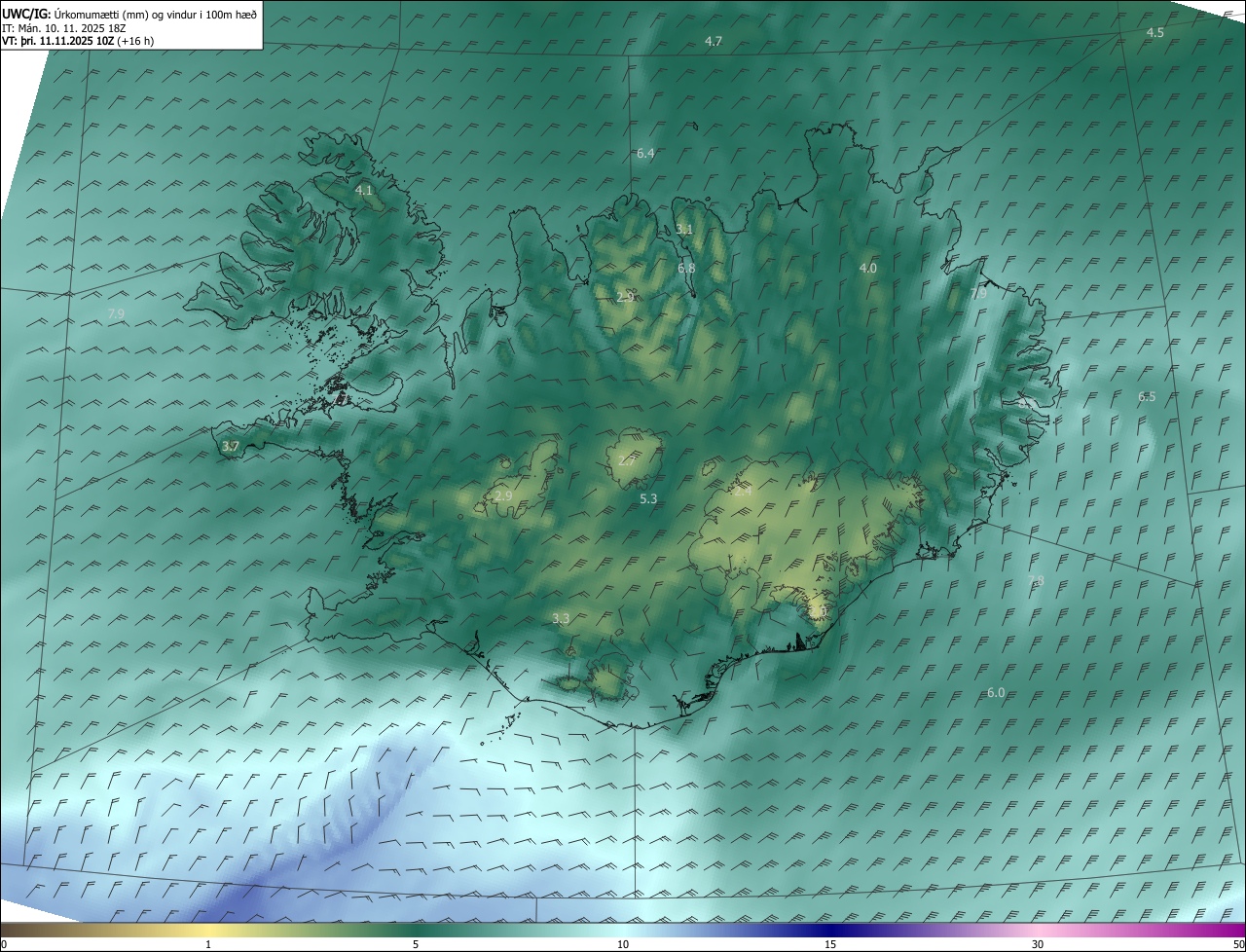Image resolution: width=1246 pixels, height=952 pixels.
Task: Click the valid time line "VT: þri. 11.11.2025 10Z"
Action: point(57,41)
